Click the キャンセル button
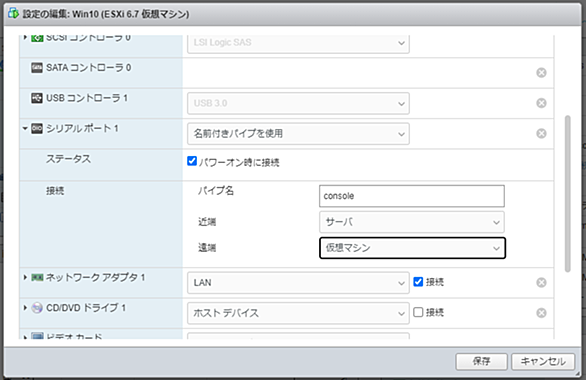This screenshot has height=380, width=586. click(543, 361)
